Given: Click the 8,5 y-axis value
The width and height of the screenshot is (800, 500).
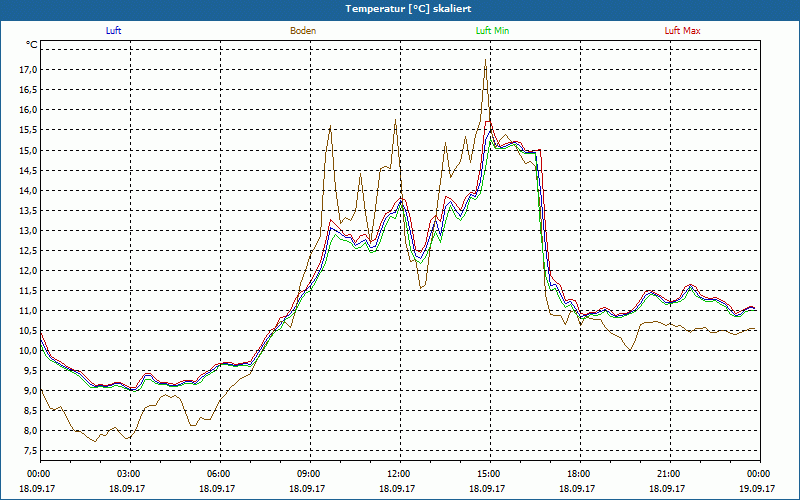Looking at the screenshot, I should tap(30, 411).
